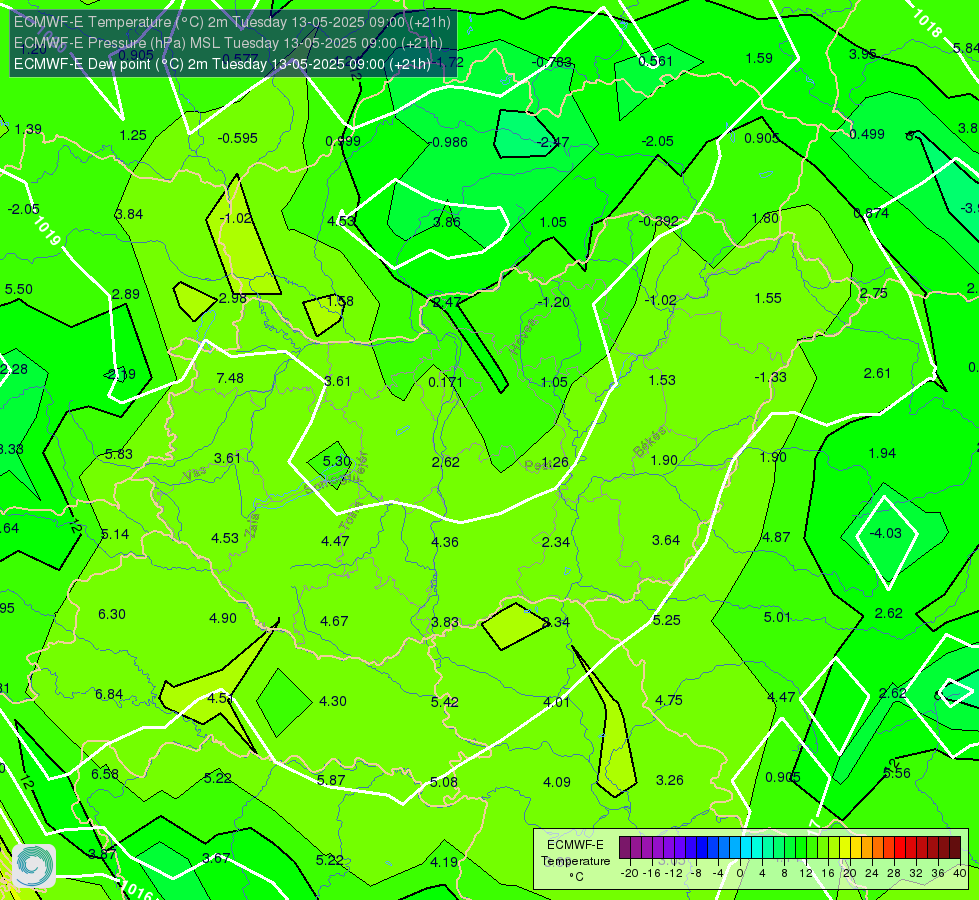Click the map value -4.03
Viewport: 979px width, 900px height.
pos(885,533)
